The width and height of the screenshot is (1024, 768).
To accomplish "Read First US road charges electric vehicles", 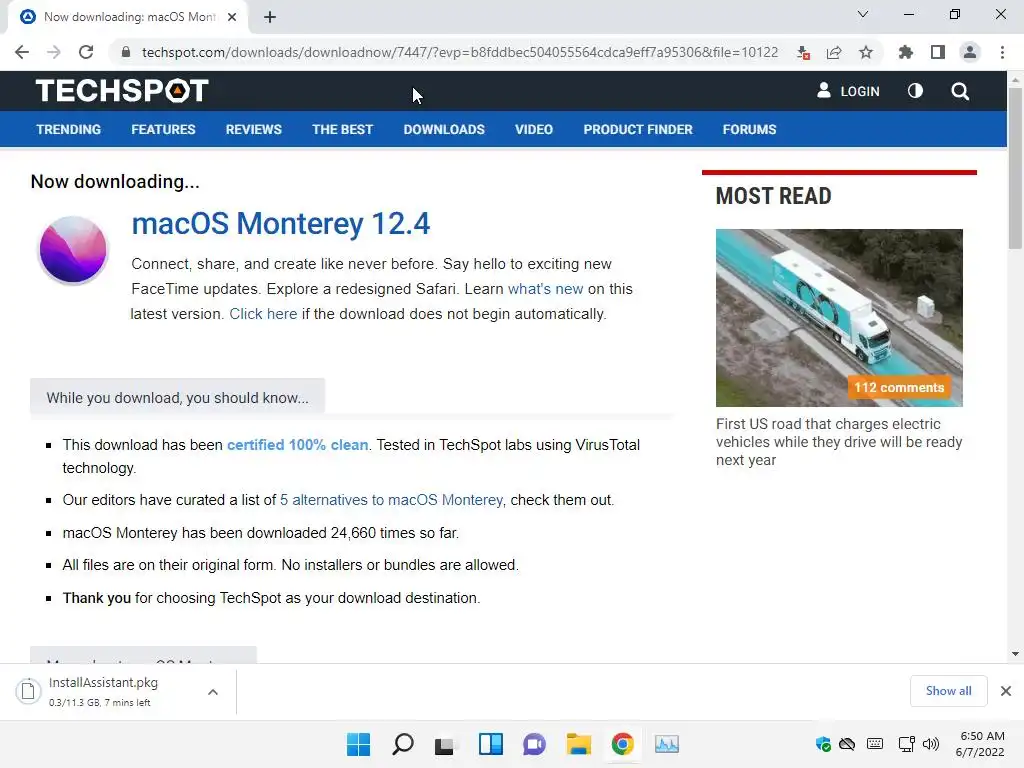I will pos(839,441).
